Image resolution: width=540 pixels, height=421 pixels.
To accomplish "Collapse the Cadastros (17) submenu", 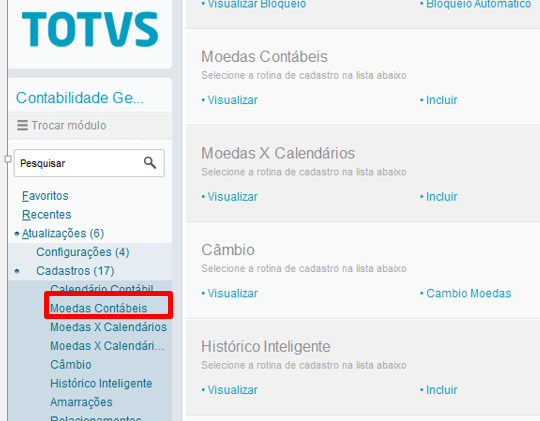I will pos(75,271).
